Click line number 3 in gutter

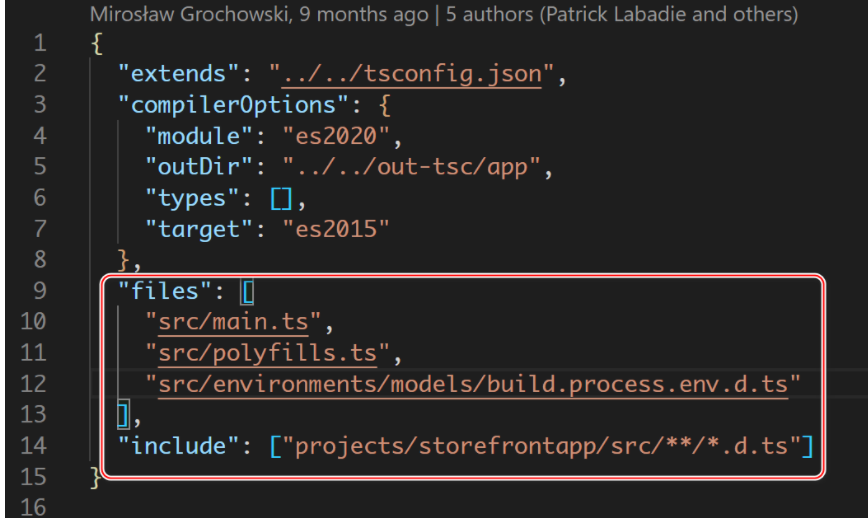(x=39, y=105)
